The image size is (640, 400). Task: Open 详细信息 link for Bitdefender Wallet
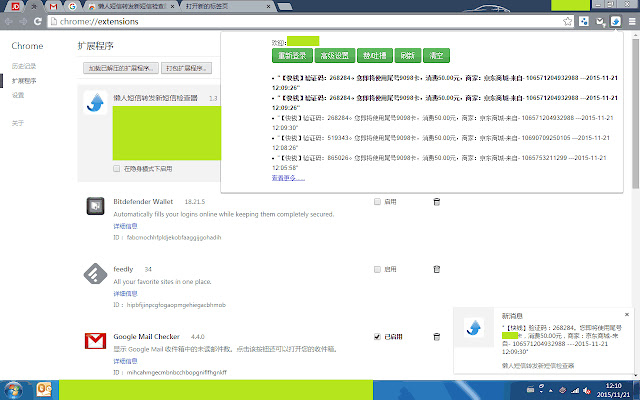coord(125,226)
